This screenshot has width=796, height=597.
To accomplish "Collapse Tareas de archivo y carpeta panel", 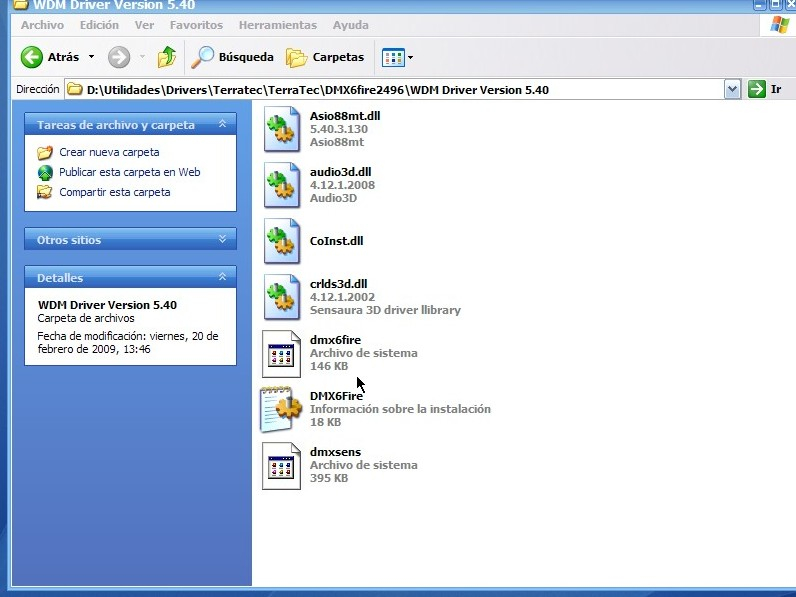I will (x=222, y=124).
